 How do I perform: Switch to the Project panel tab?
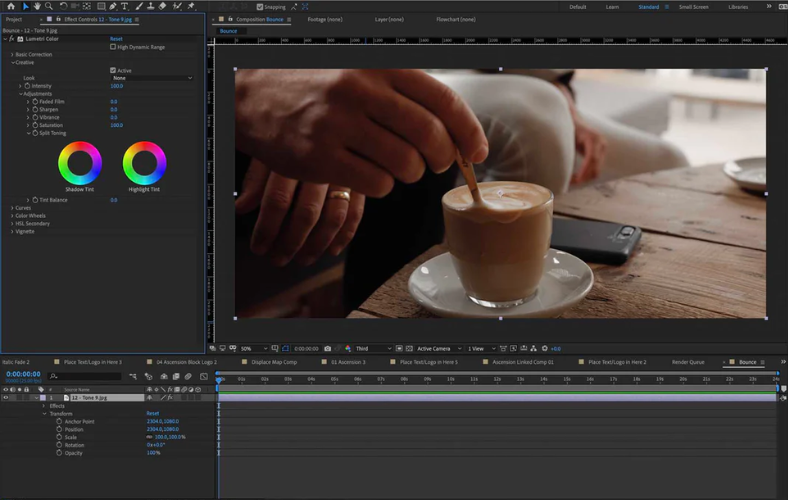click(x=14, y=19)
